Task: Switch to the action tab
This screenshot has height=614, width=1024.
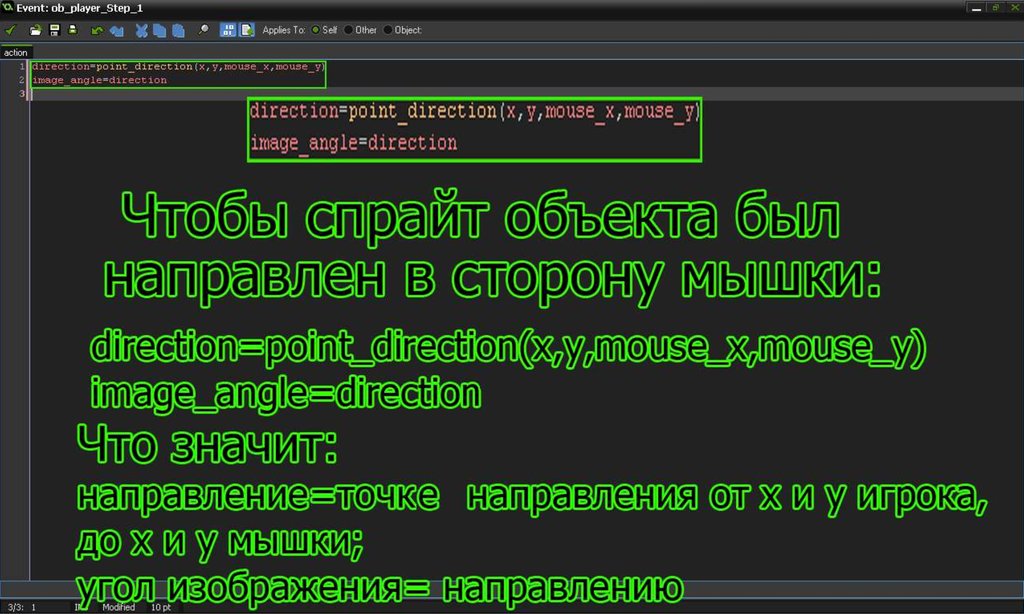Action: [16, 52]
